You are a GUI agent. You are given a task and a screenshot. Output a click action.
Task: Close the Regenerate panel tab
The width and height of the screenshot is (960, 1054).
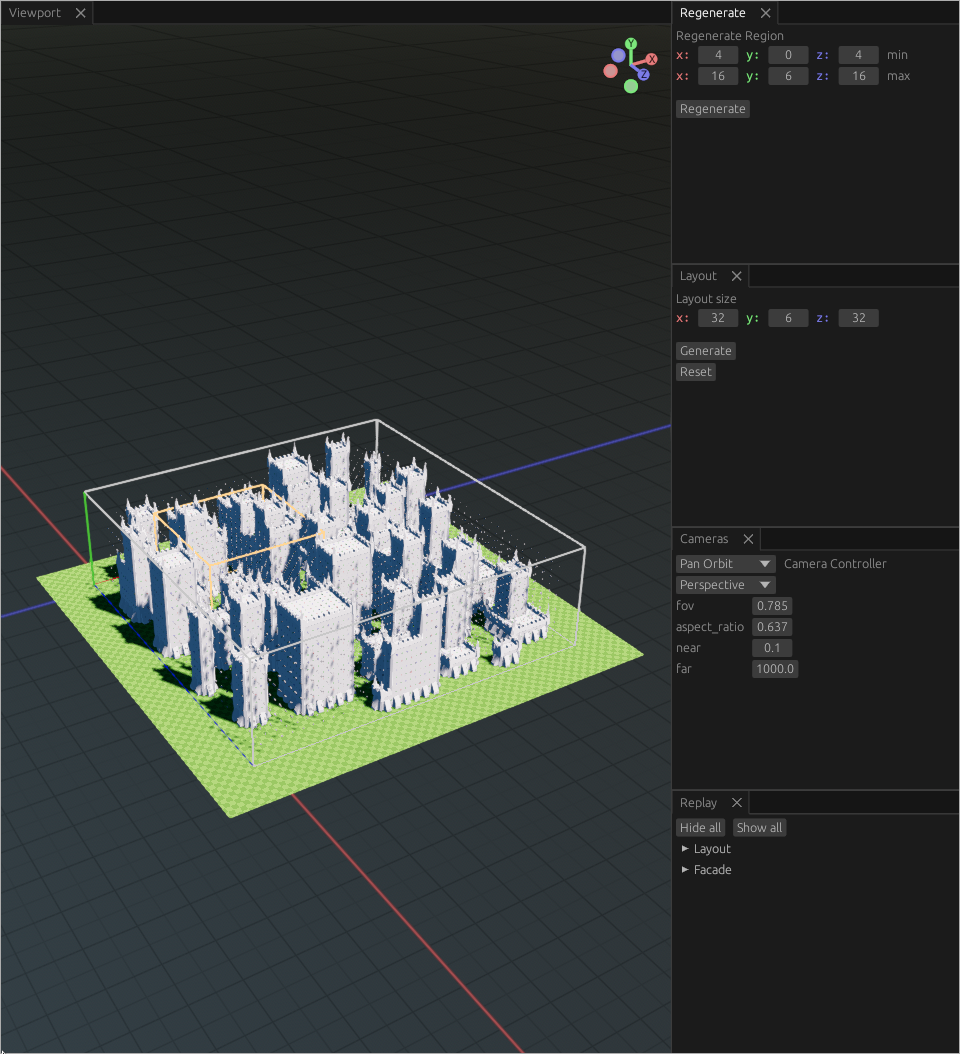coord(765,13)
